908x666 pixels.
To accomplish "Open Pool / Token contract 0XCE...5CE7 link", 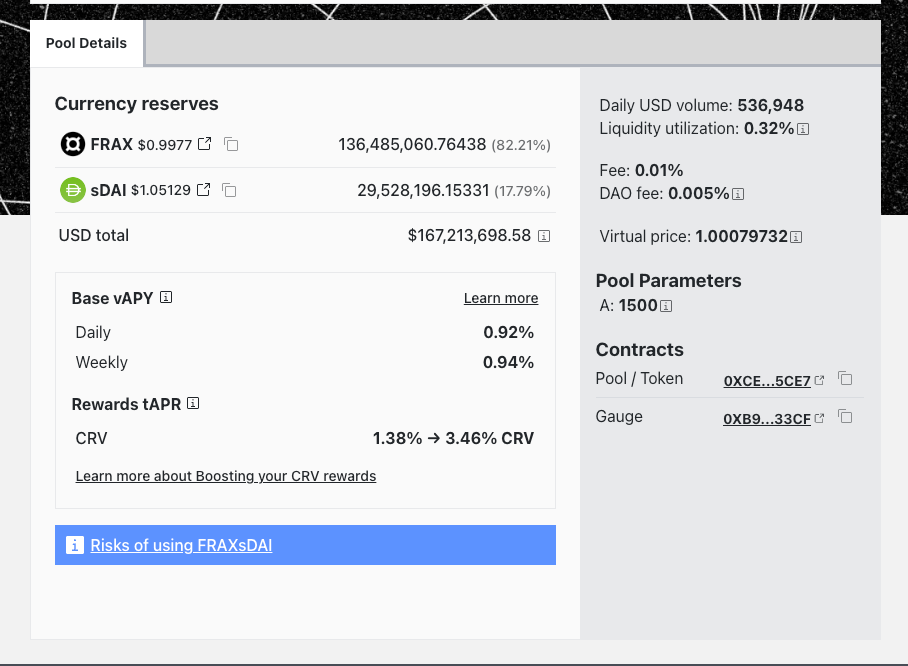I will click(768, 380).
